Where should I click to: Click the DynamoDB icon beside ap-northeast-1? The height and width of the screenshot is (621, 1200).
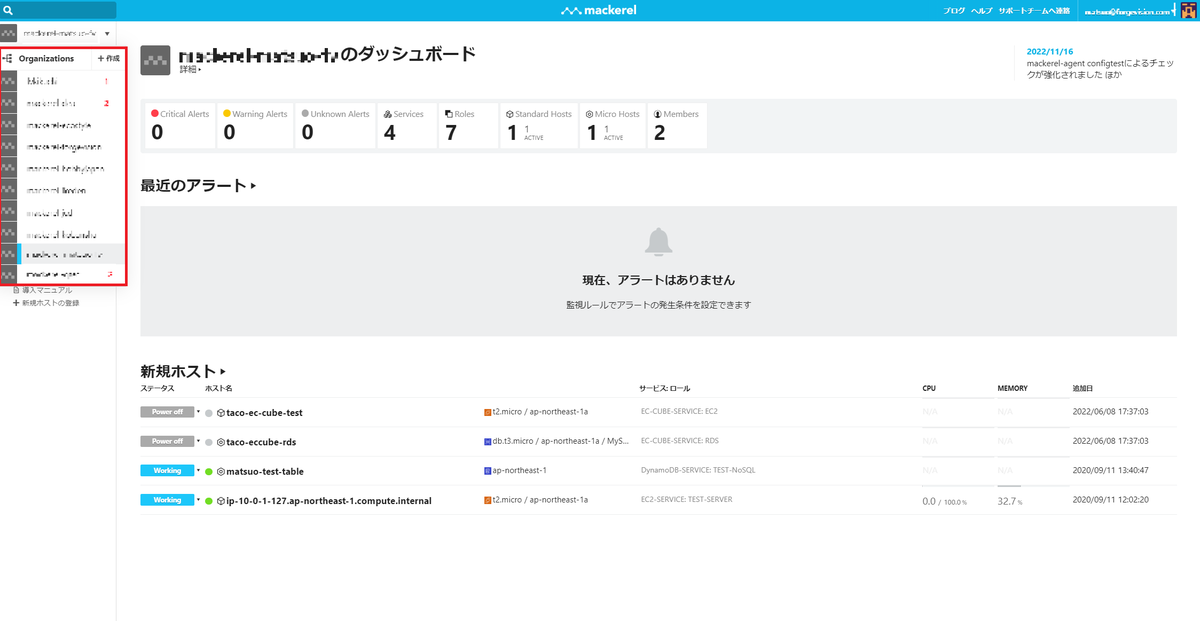[487, 470]
